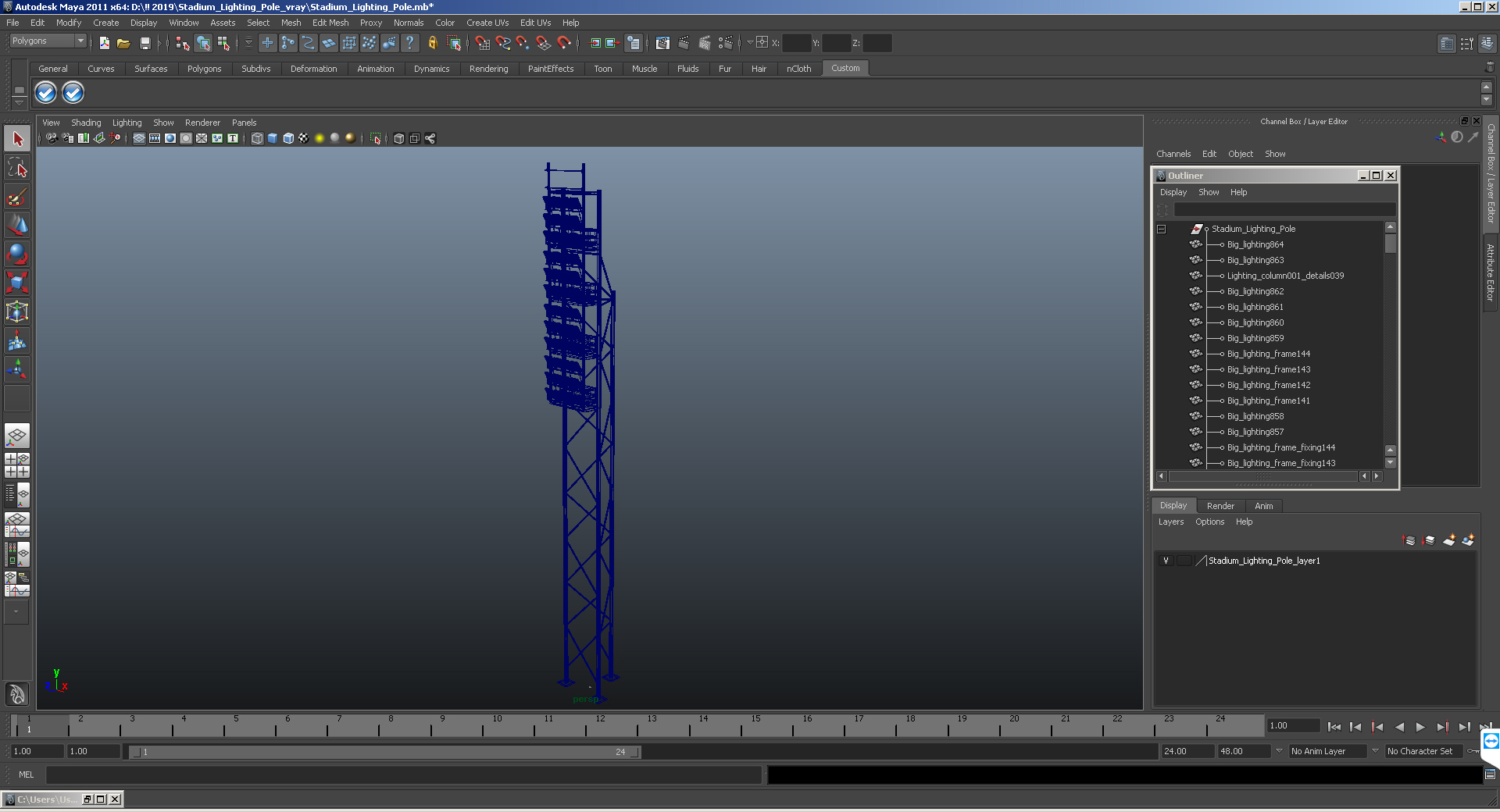Switch to the Anim layer tab

1264,506
